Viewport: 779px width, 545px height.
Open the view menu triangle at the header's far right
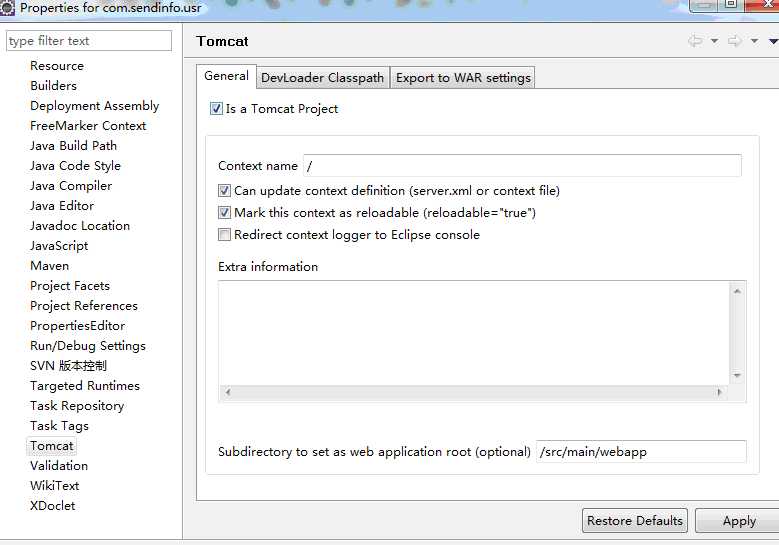[774, 41]
